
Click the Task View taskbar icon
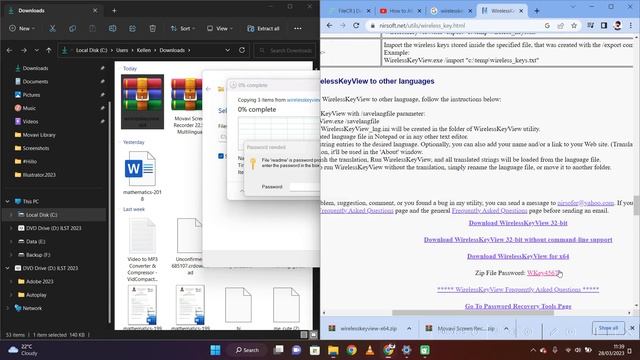tap(278, 350)
